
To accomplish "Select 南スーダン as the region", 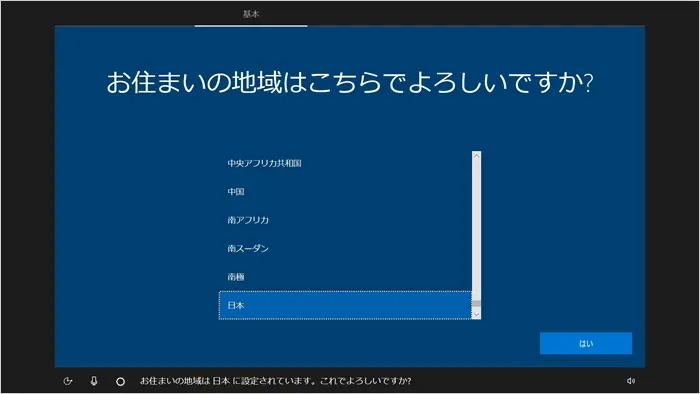I will [x=345, y=248].
